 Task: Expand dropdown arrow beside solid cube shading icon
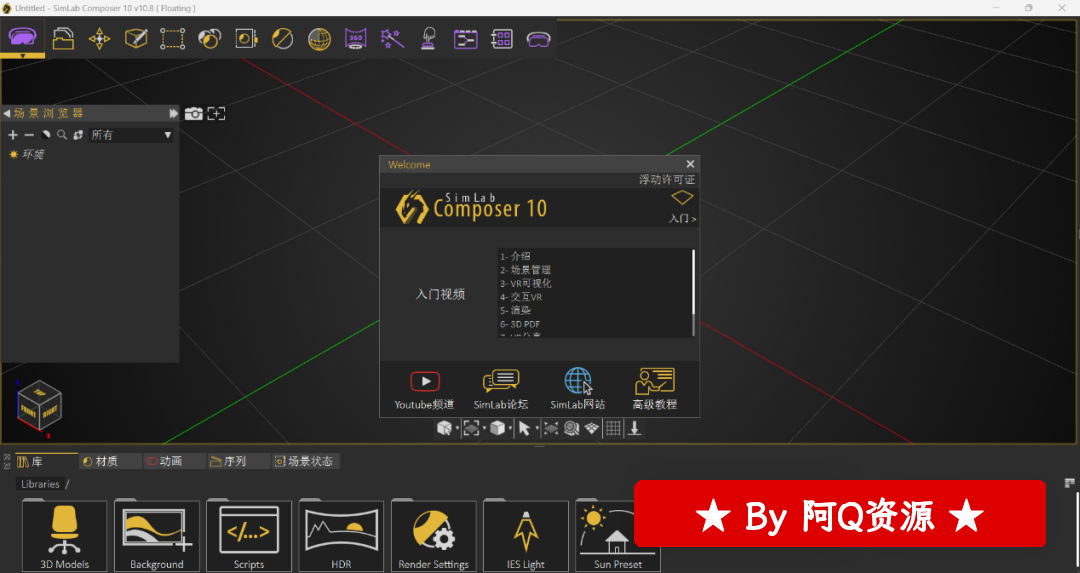(510, 429)
